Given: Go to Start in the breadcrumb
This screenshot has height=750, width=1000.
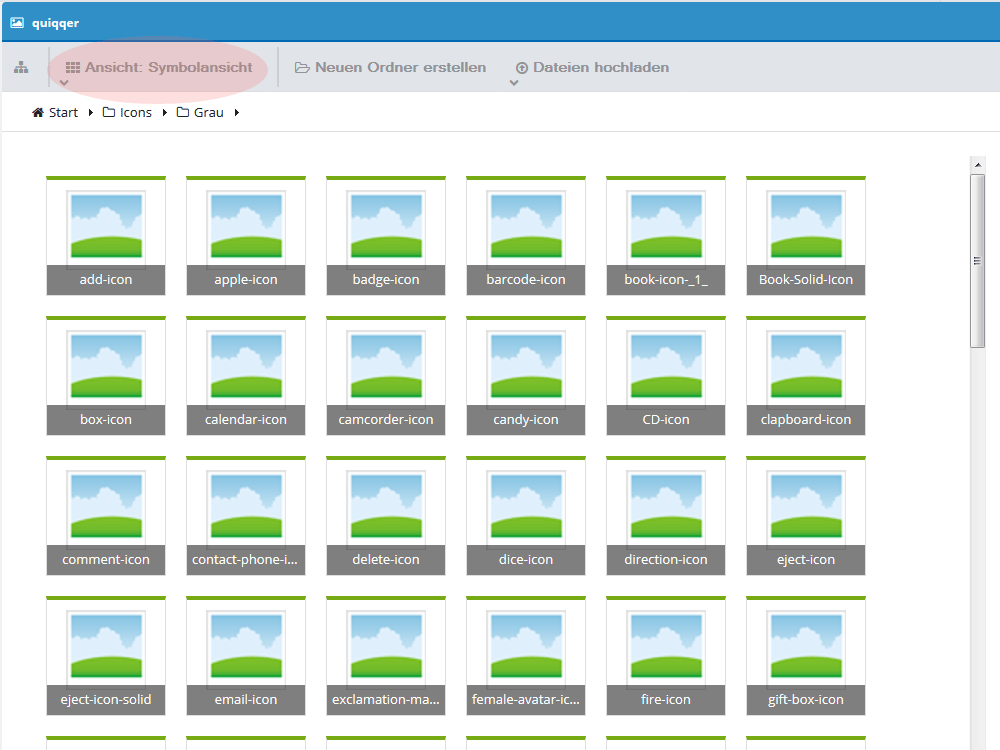Looking at the screenshot, I should tap(55, 112).
